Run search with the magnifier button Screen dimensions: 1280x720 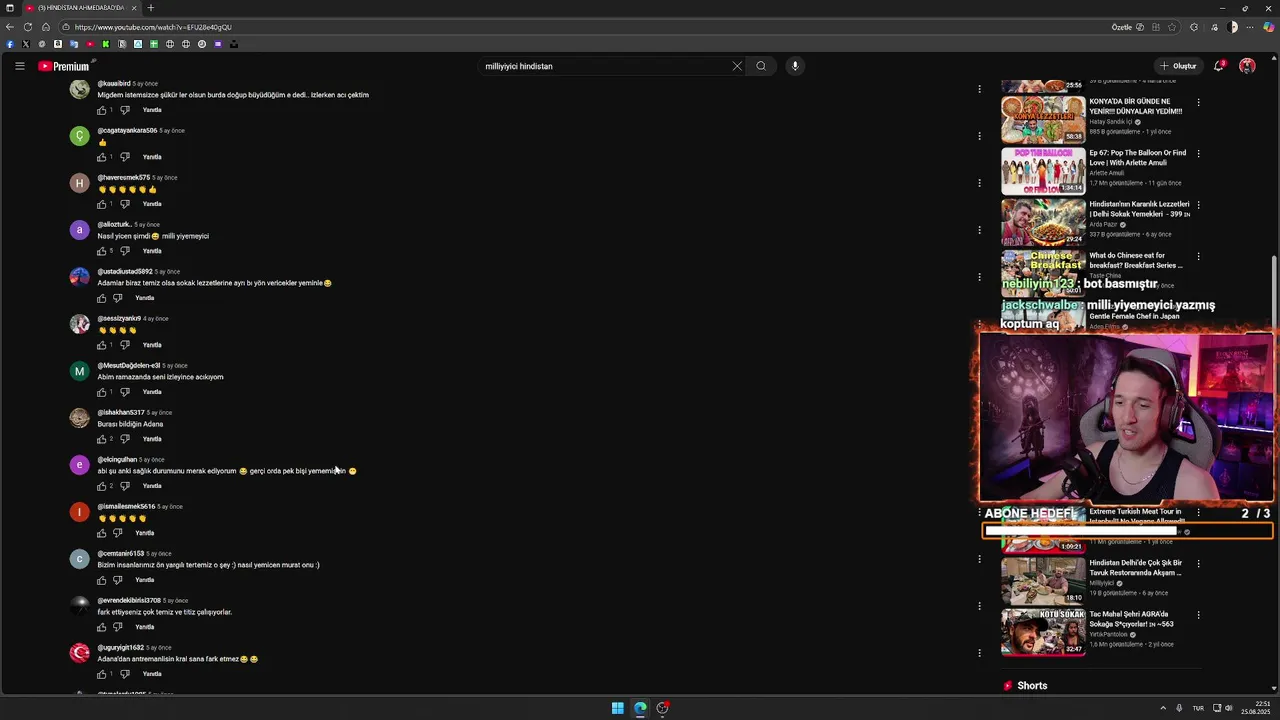[761, 66]
